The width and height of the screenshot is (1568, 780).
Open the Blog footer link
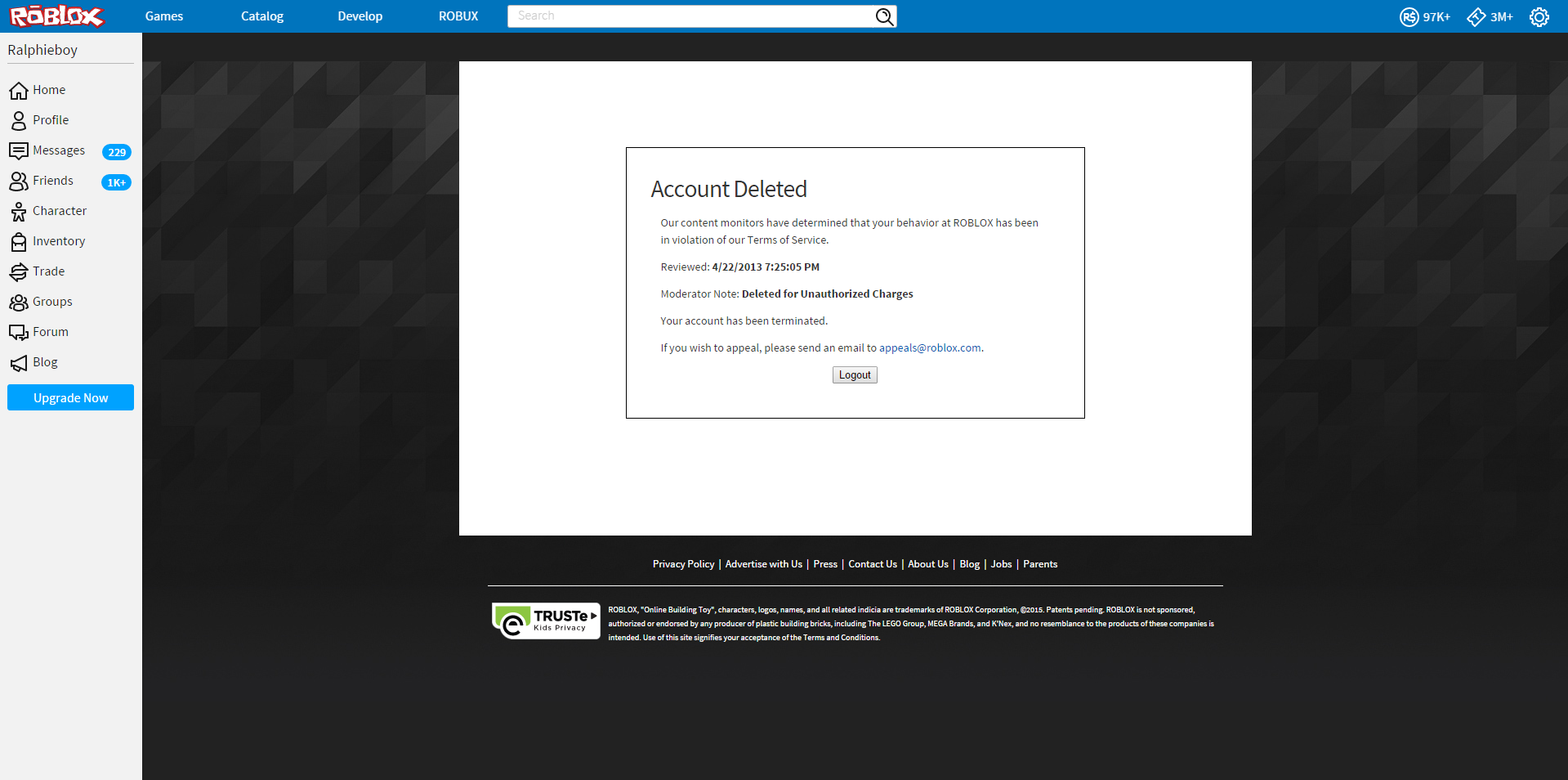[970, 564]
